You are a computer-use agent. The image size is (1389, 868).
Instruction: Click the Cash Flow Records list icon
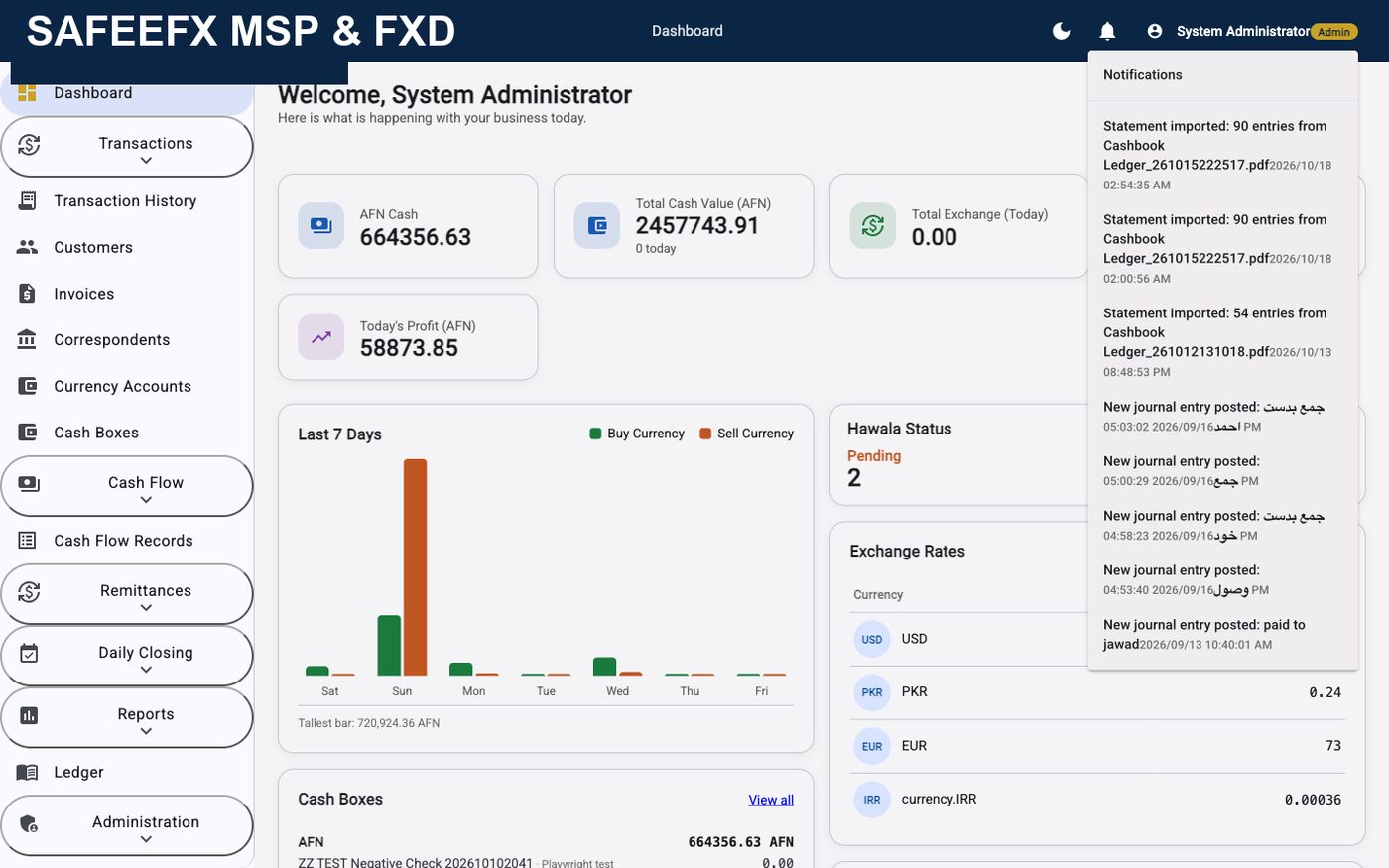pyautogui.click(x=28, y=541)
